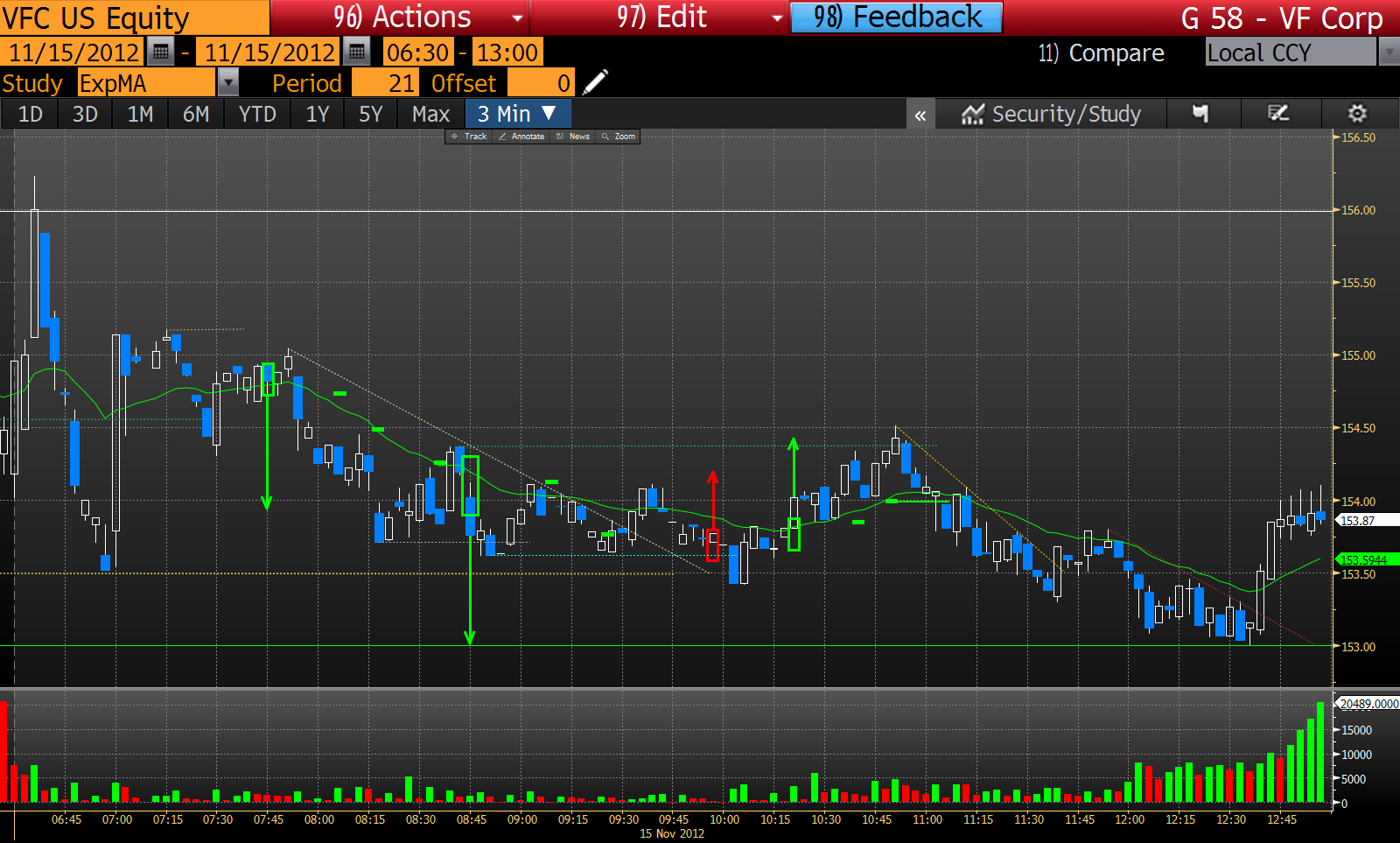Select the 1M range tab

pos(140,114)
